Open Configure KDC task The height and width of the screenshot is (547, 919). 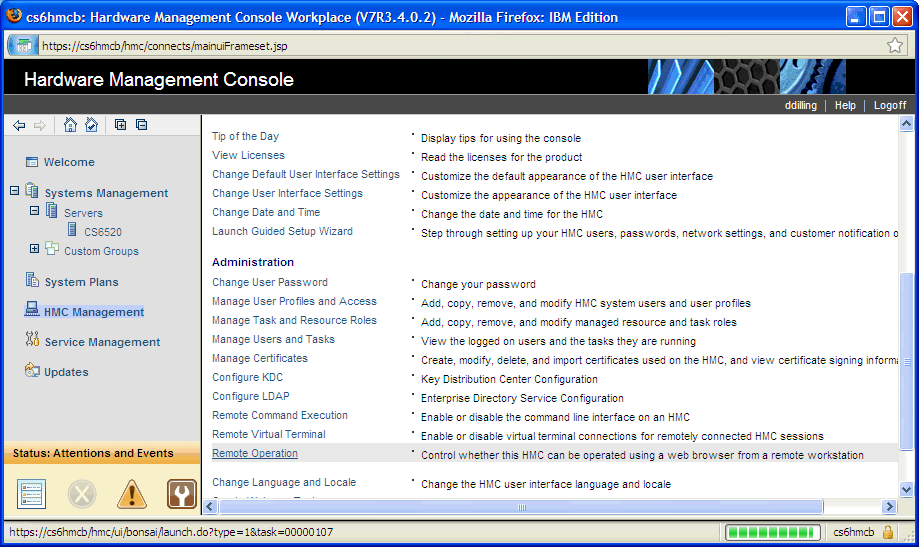coord(247,378)
